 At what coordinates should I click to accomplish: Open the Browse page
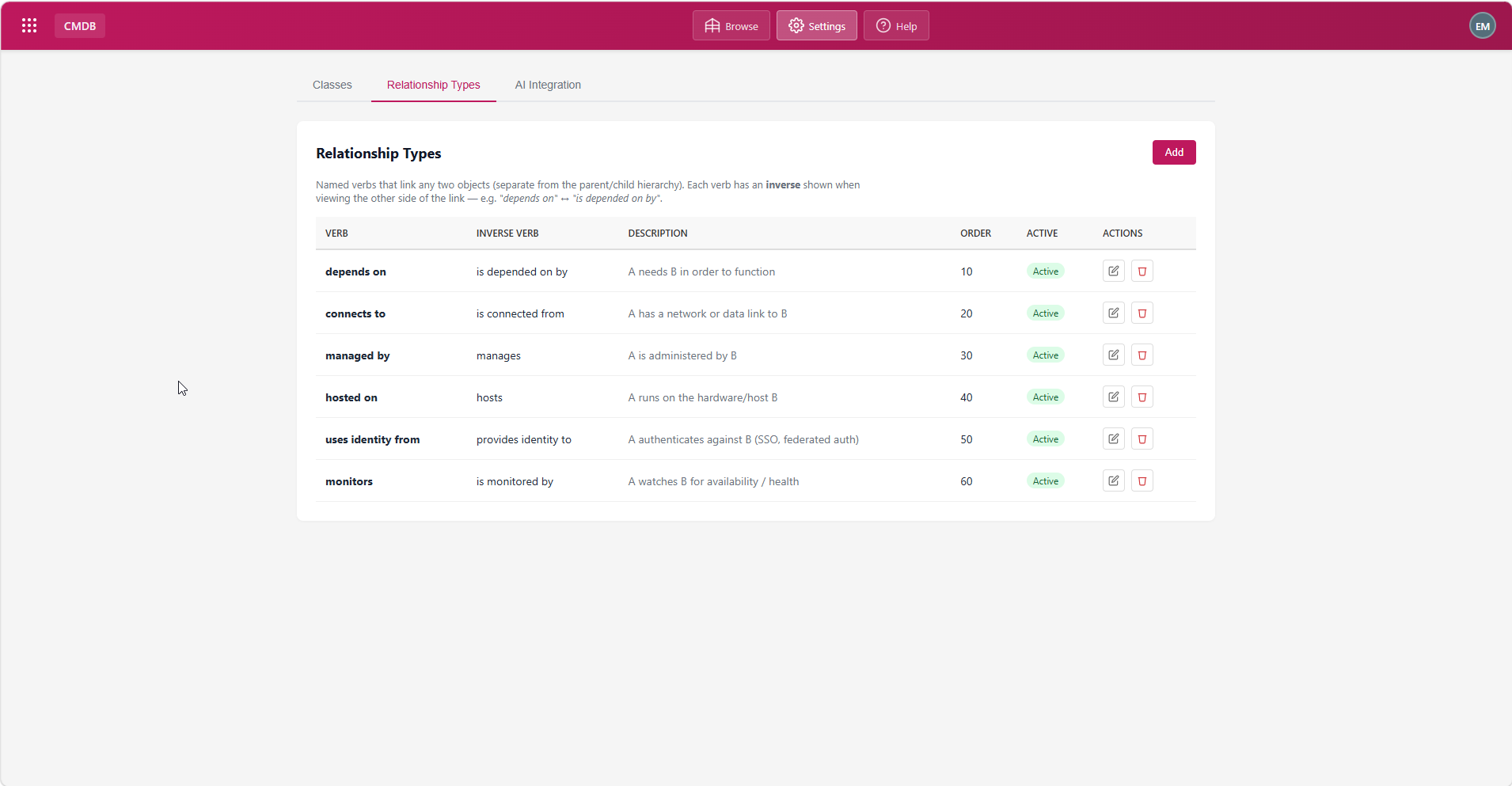coord(731,25)
